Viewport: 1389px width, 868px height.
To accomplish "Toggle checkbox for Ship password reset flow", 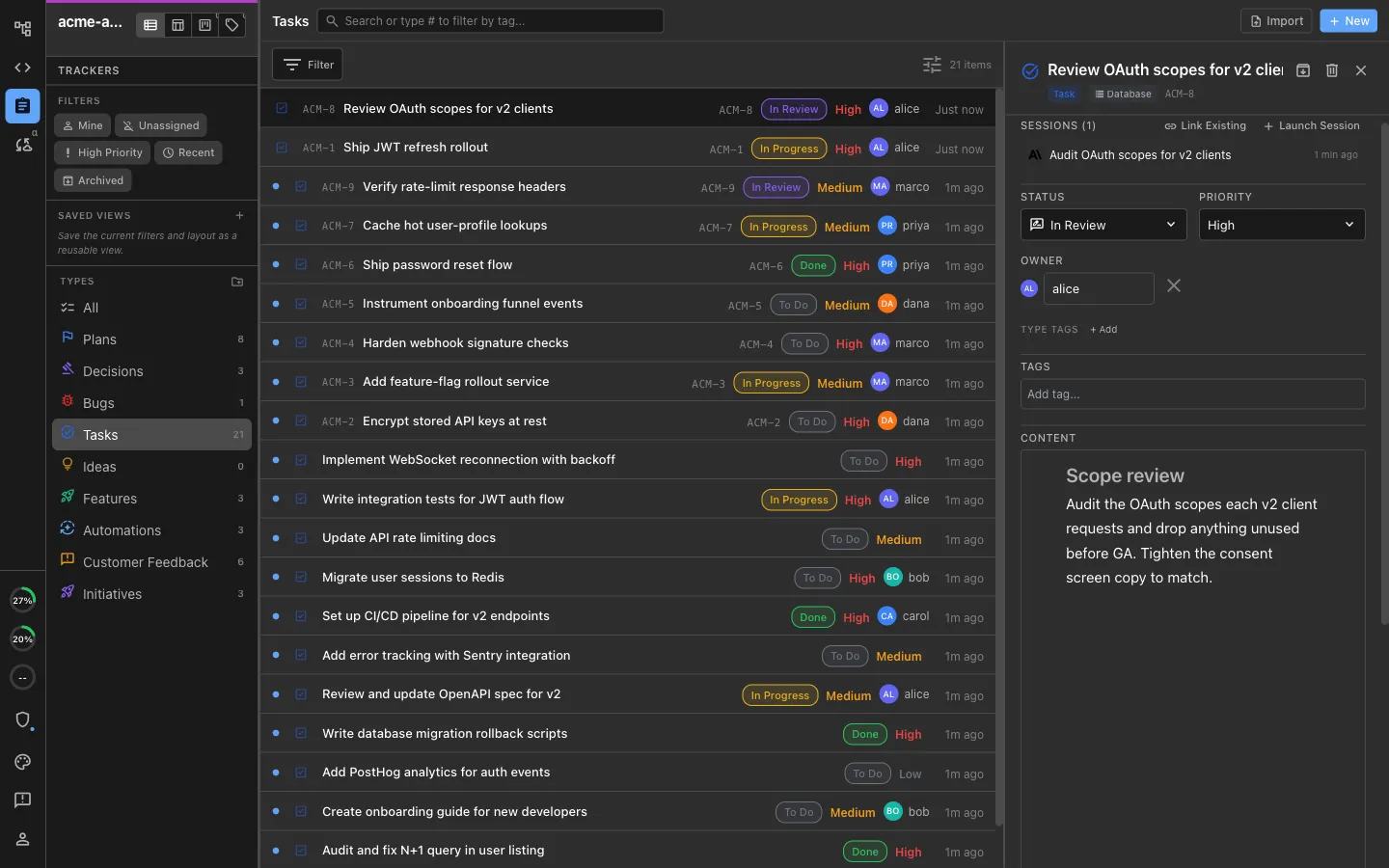I will [301, 264].
